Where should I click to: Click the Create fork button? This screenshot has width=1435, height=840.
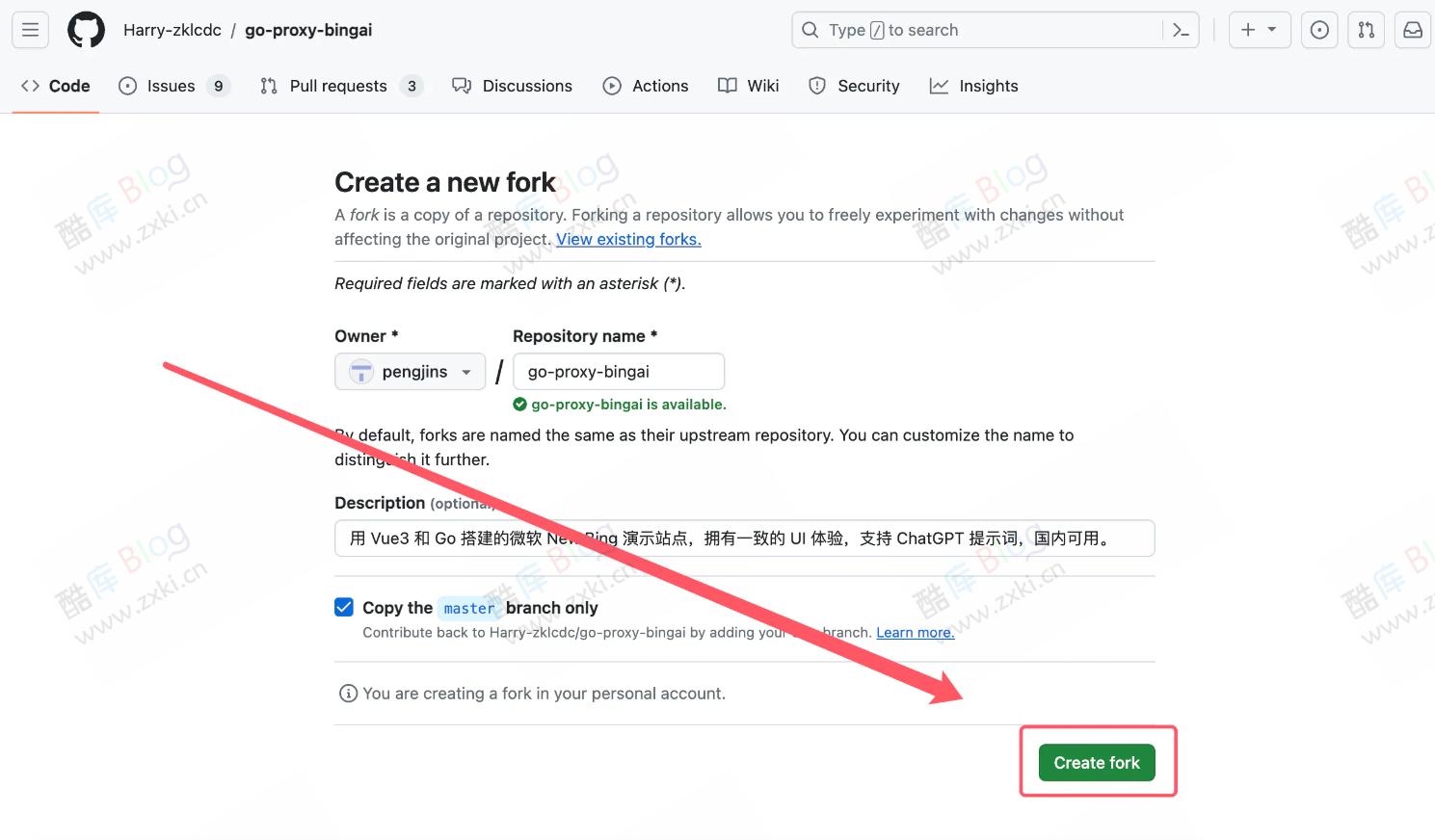pos(1096,762)
